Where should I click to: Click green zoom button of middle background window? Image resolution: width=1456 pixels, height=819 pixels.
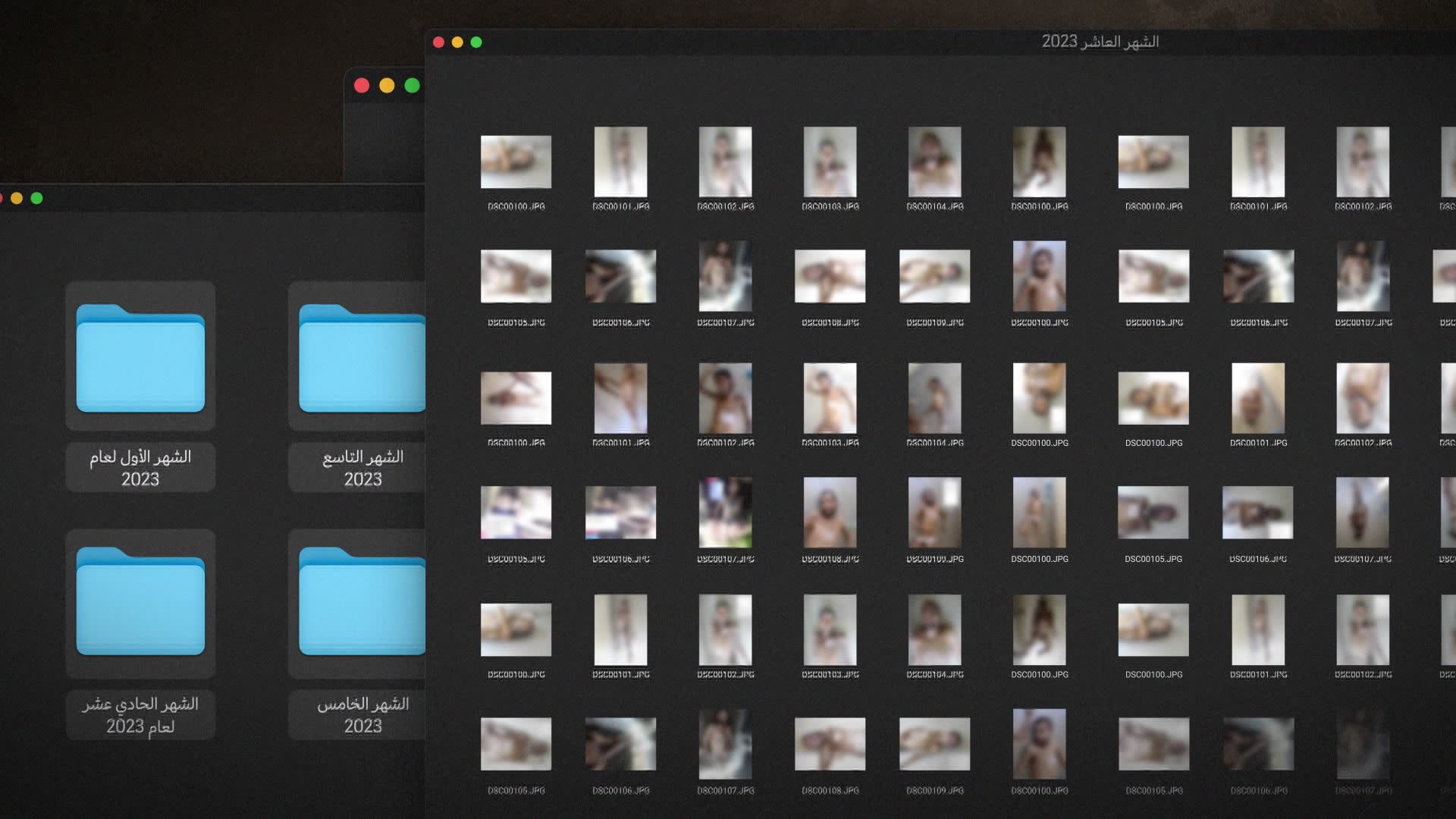[x=412, y=86]
